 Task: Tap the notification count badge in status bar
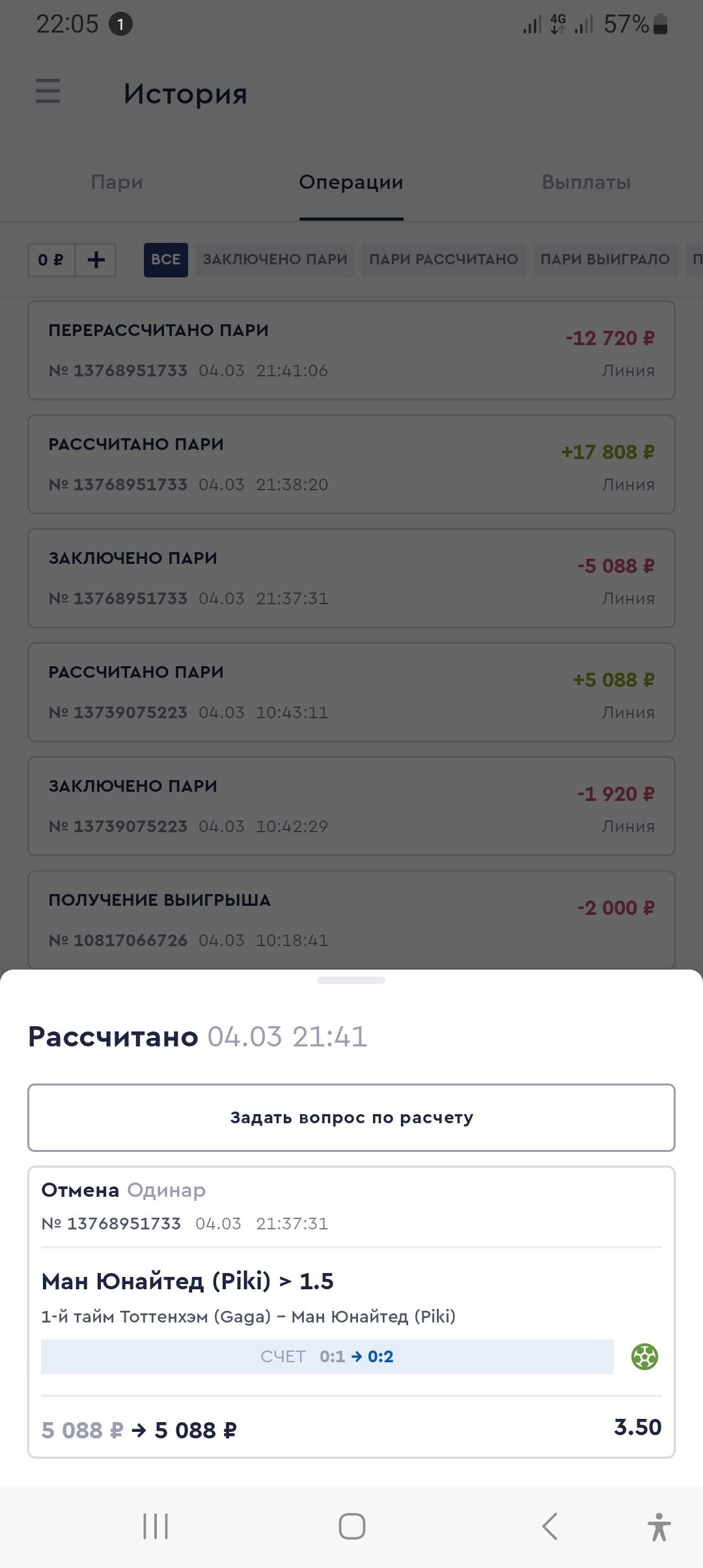point(120,25)
